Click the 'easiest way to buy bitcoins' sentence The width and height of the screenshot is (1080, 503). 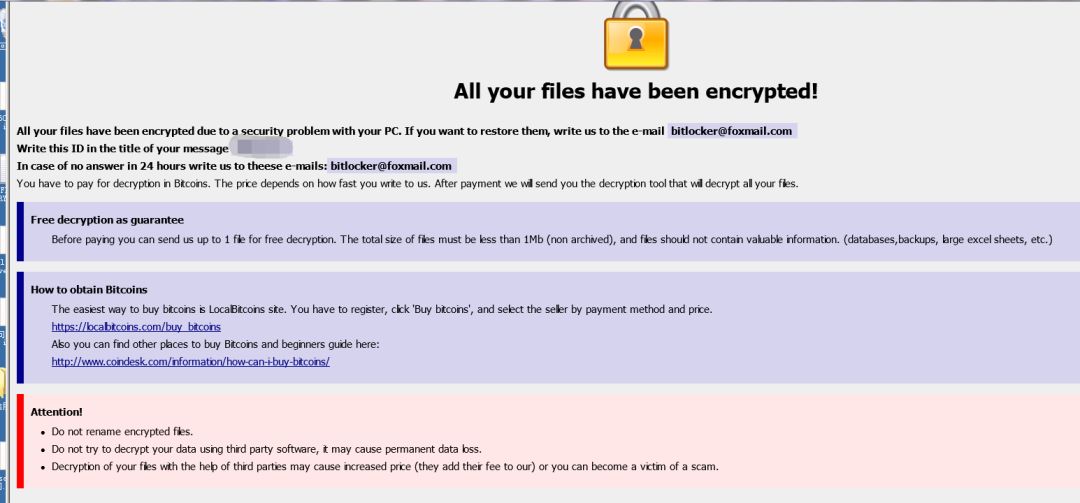point(382,309)
